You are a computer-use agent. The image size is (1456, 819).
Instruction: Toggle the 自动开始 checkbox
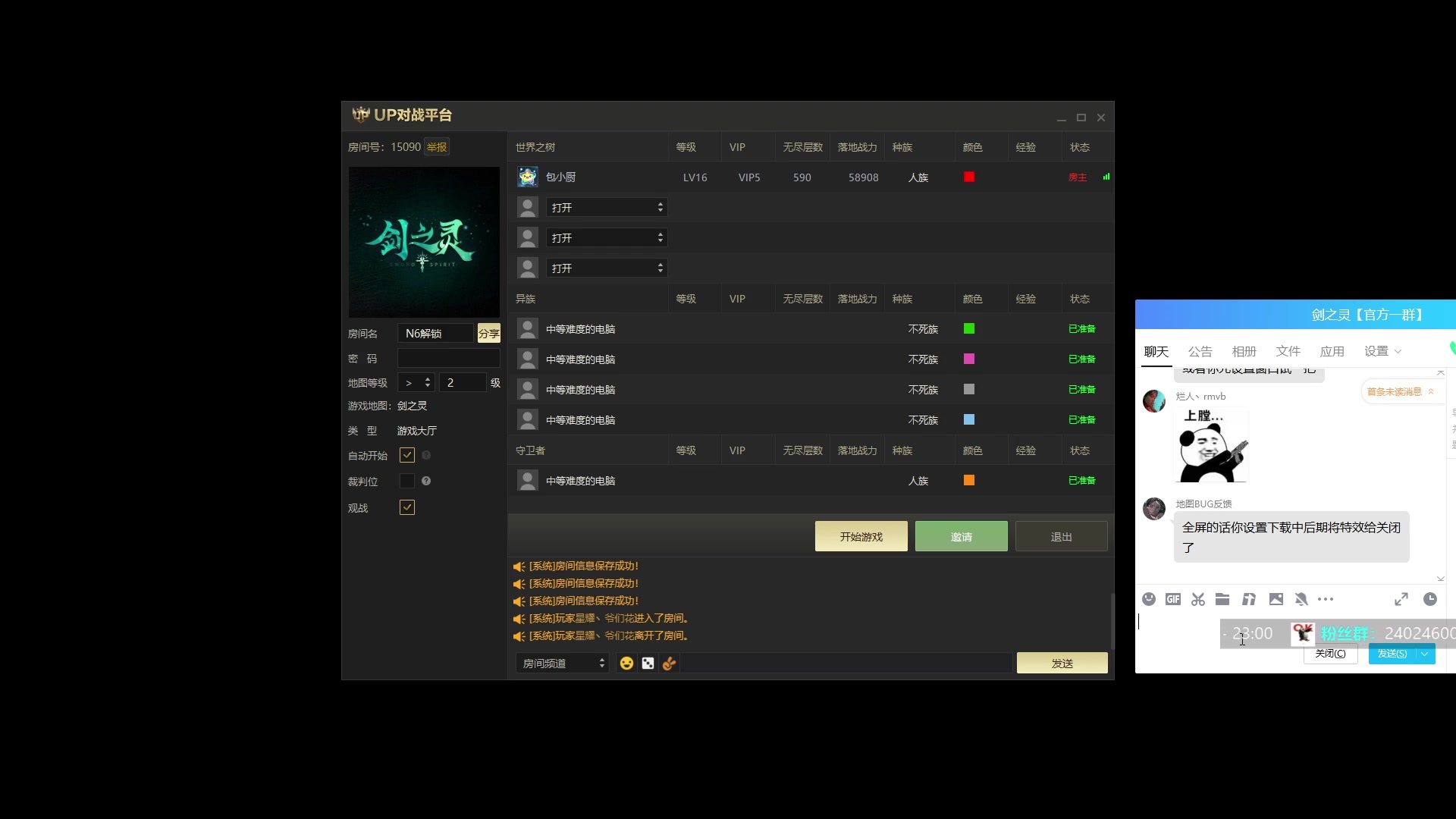[407, 455]
